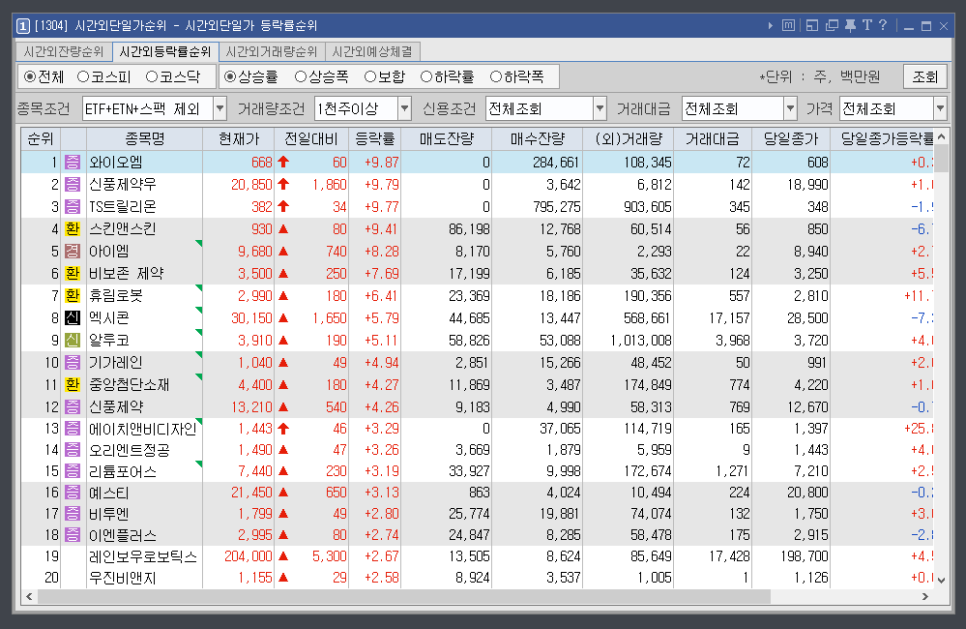Sort by the 매수잔량 column header
The height and width of the screenshot is (629, 966).
click(537, 139)
